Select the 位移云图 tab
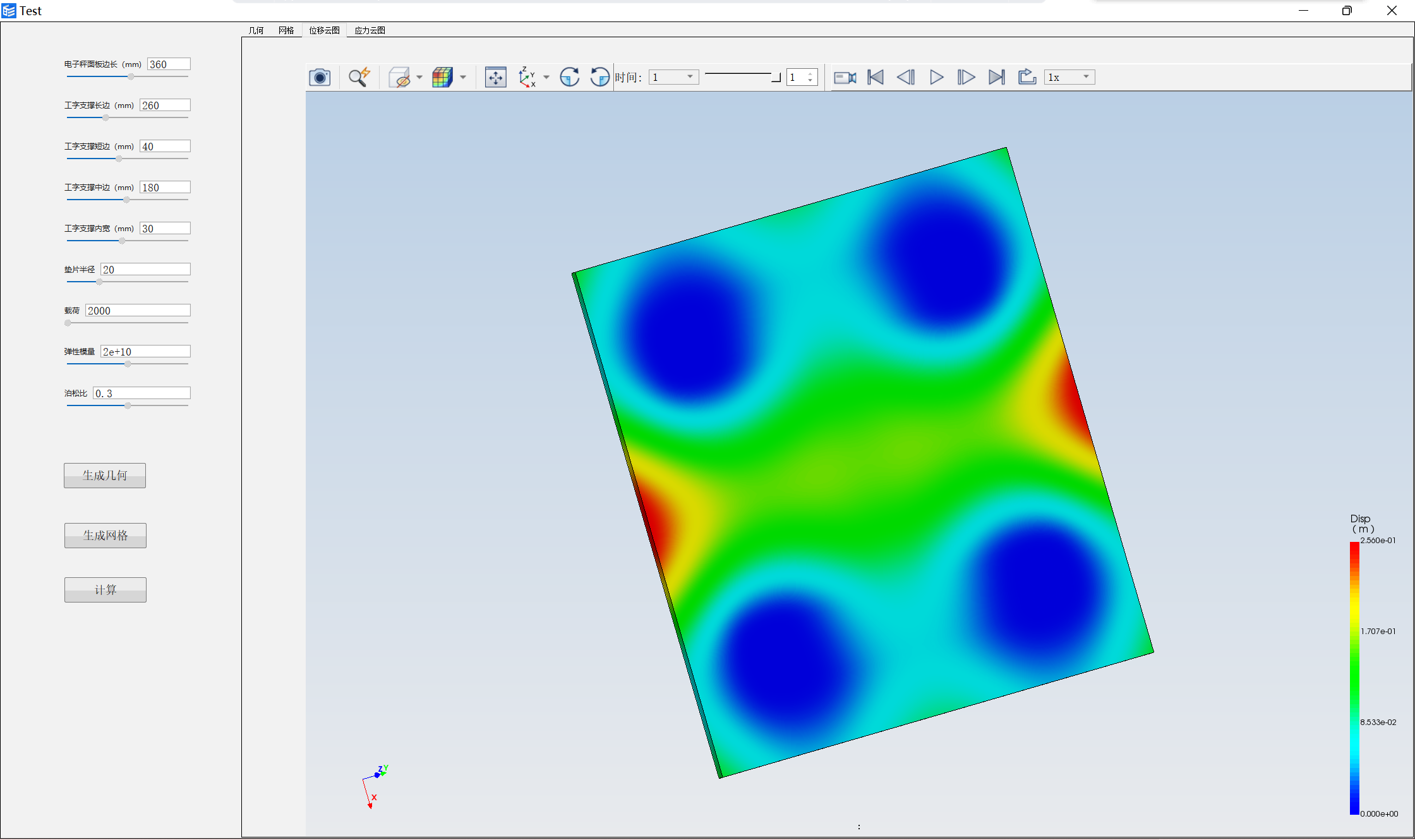 [324, 30]
